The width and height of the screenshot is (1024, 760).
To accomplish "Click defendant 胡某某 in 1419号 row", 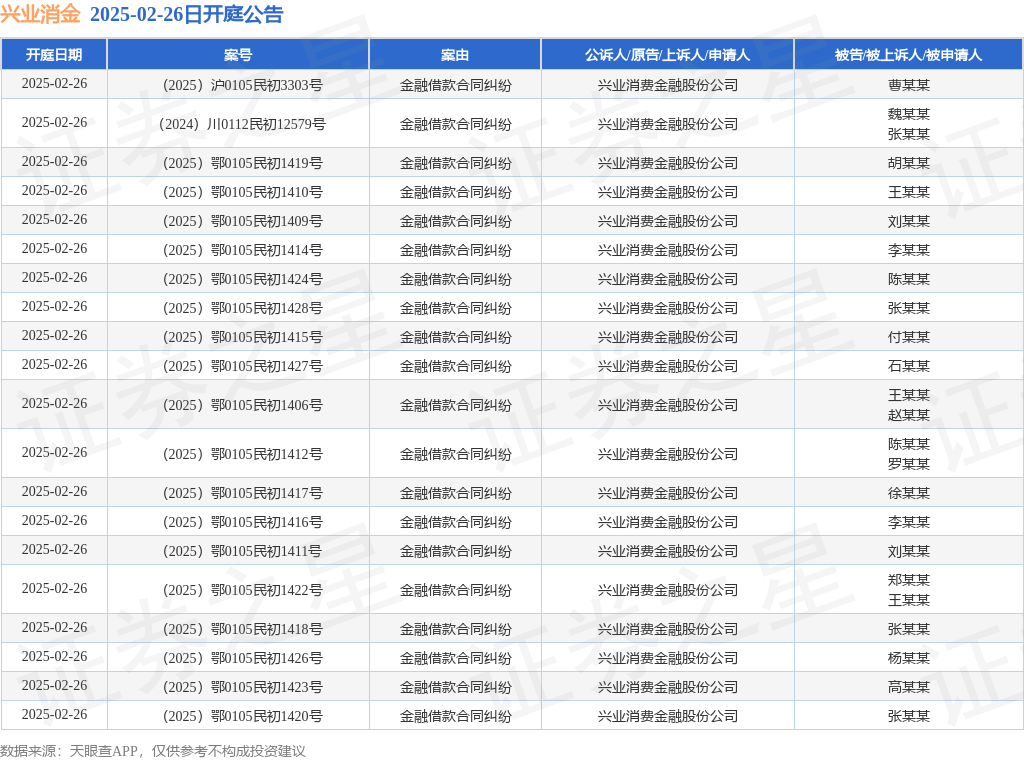I will pos(908,163).
